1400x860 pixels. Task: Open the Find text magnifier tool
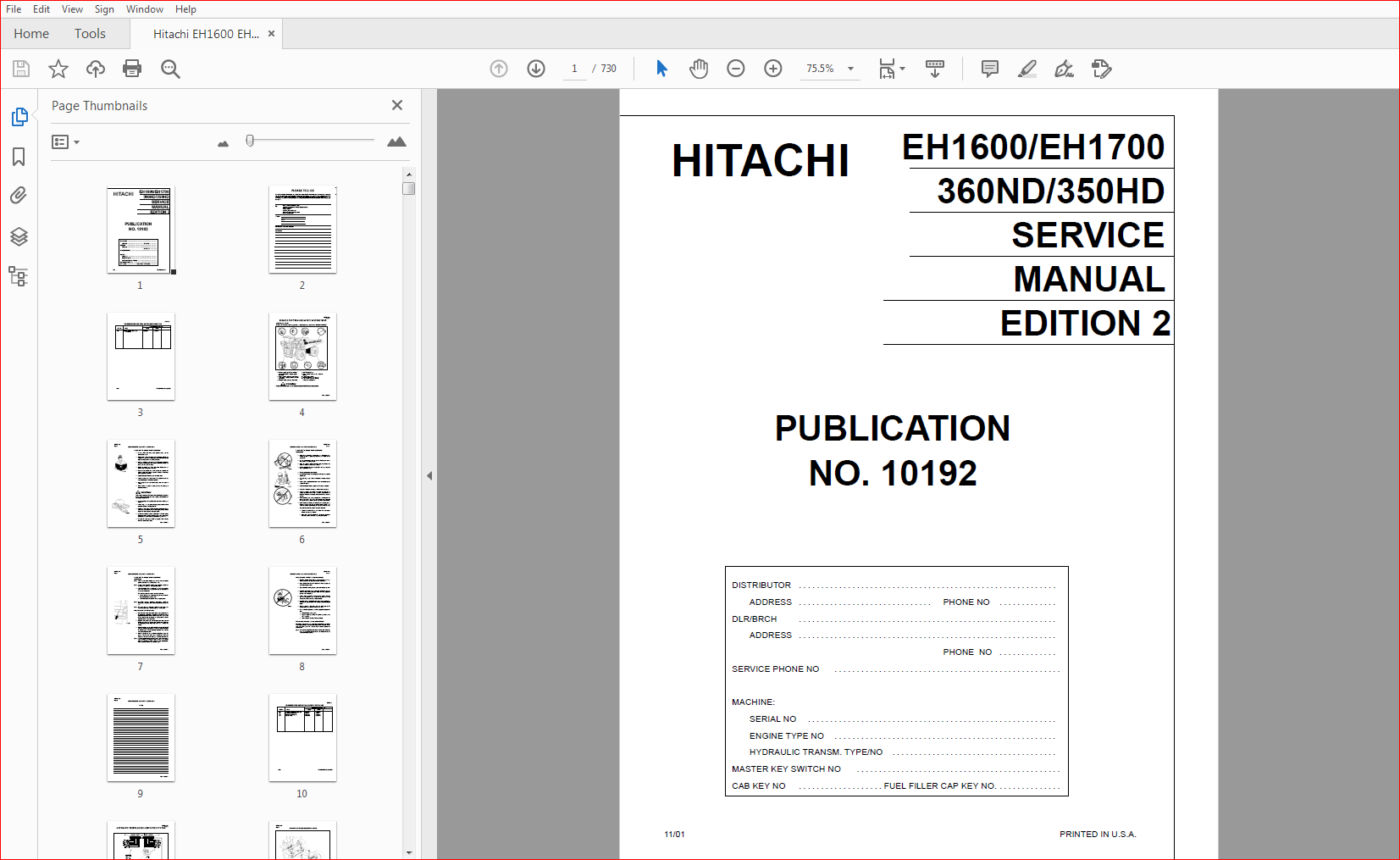coord(170,69)
